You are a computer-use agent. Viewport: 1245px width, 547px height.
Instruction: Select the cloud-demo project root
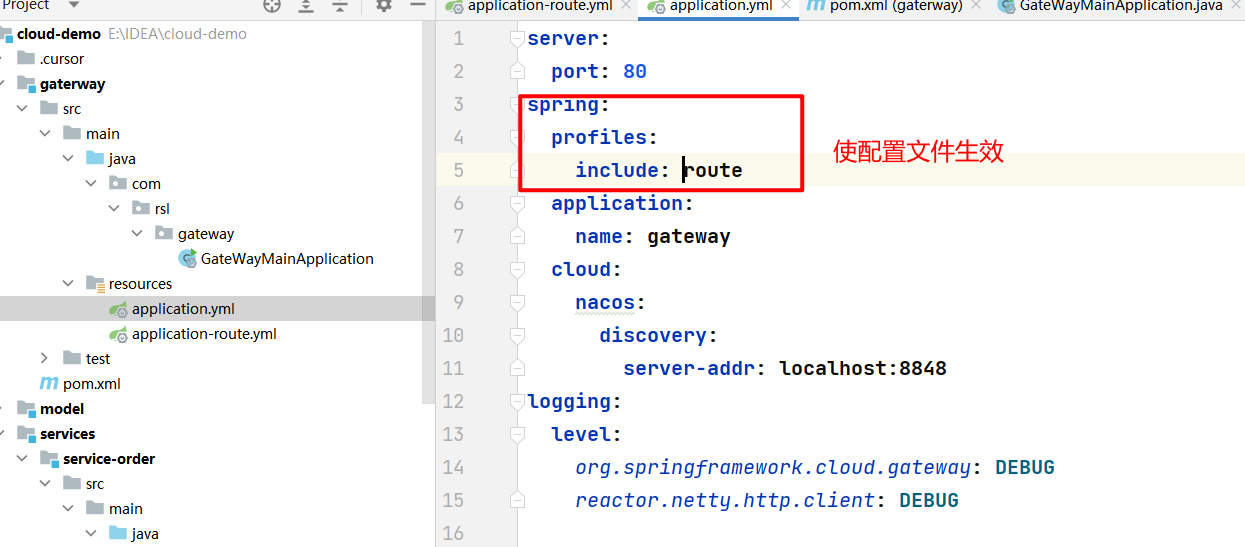click(x=59, y=33)
